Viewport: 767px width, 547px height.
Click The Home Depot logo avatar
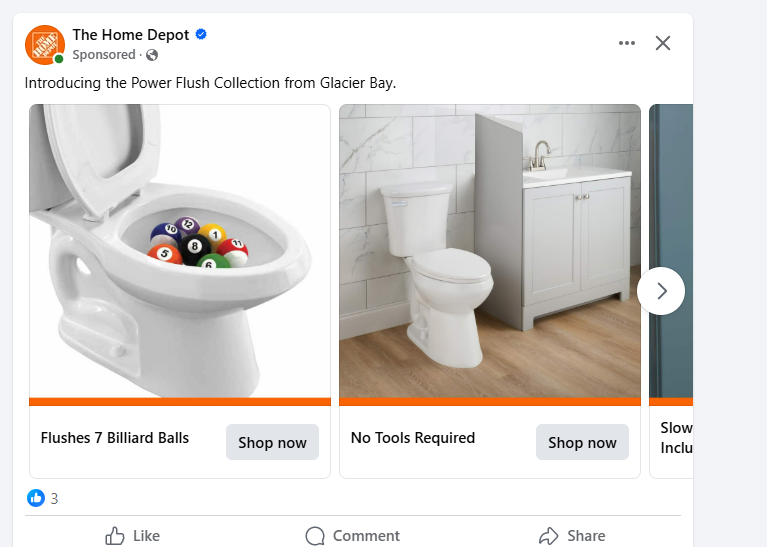click(x=44, y=44)
